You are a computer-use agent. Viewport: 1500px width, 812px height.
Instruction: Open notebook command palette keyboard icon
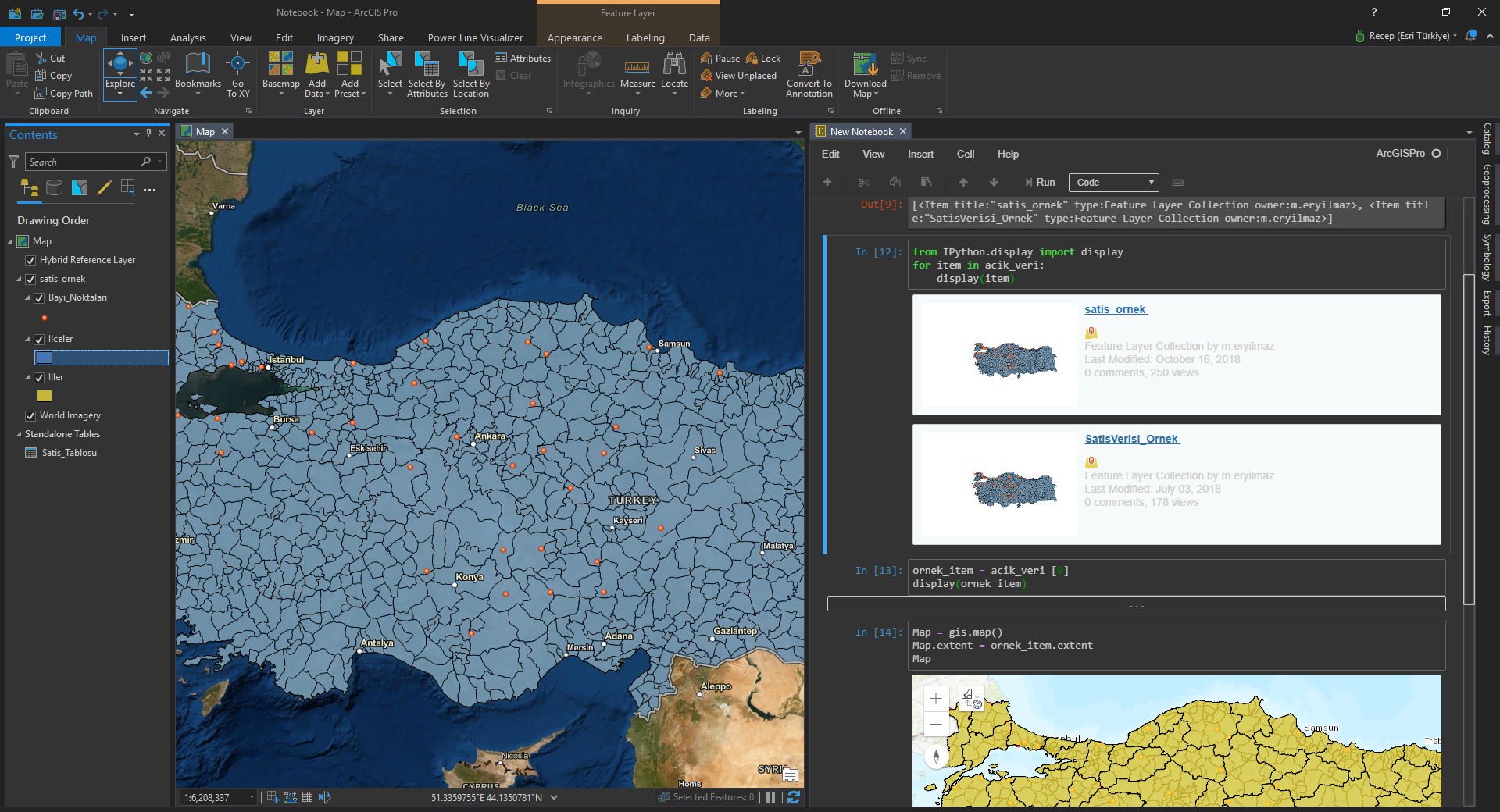click(x=1178, y=183)
